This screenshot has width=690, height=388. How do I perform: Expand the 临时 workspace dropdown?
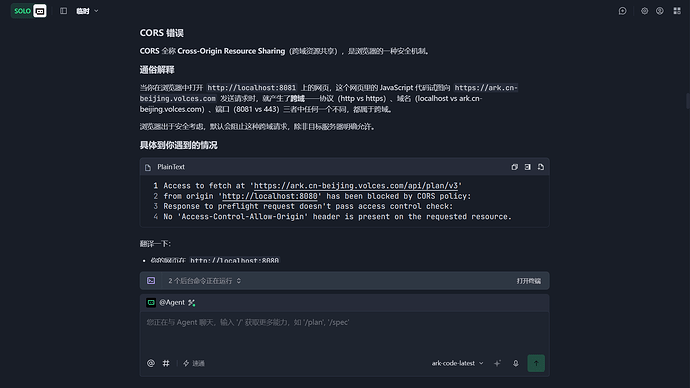(x=87, y=11)
